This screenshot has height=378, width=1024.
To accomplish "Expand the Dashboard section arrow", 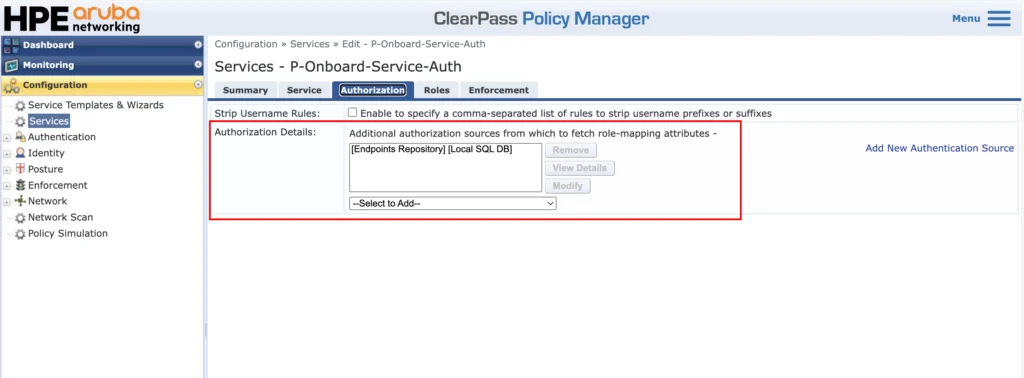I will 198,45.
